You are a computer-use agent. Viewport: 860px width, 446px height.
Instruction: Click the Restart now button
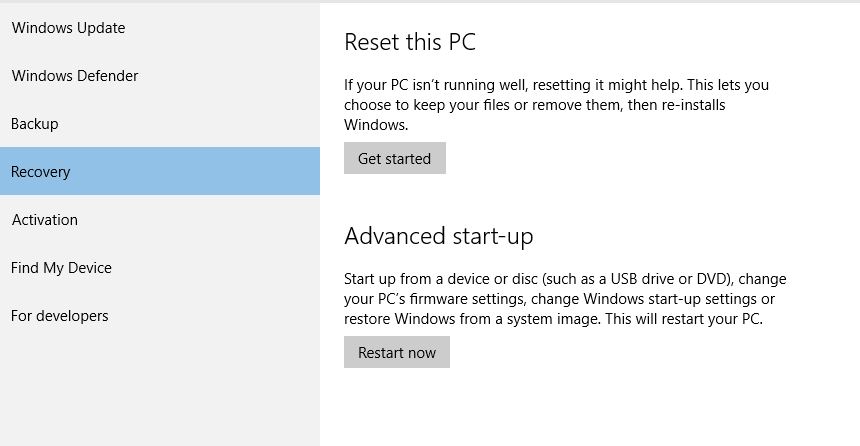tap(397, 352)
